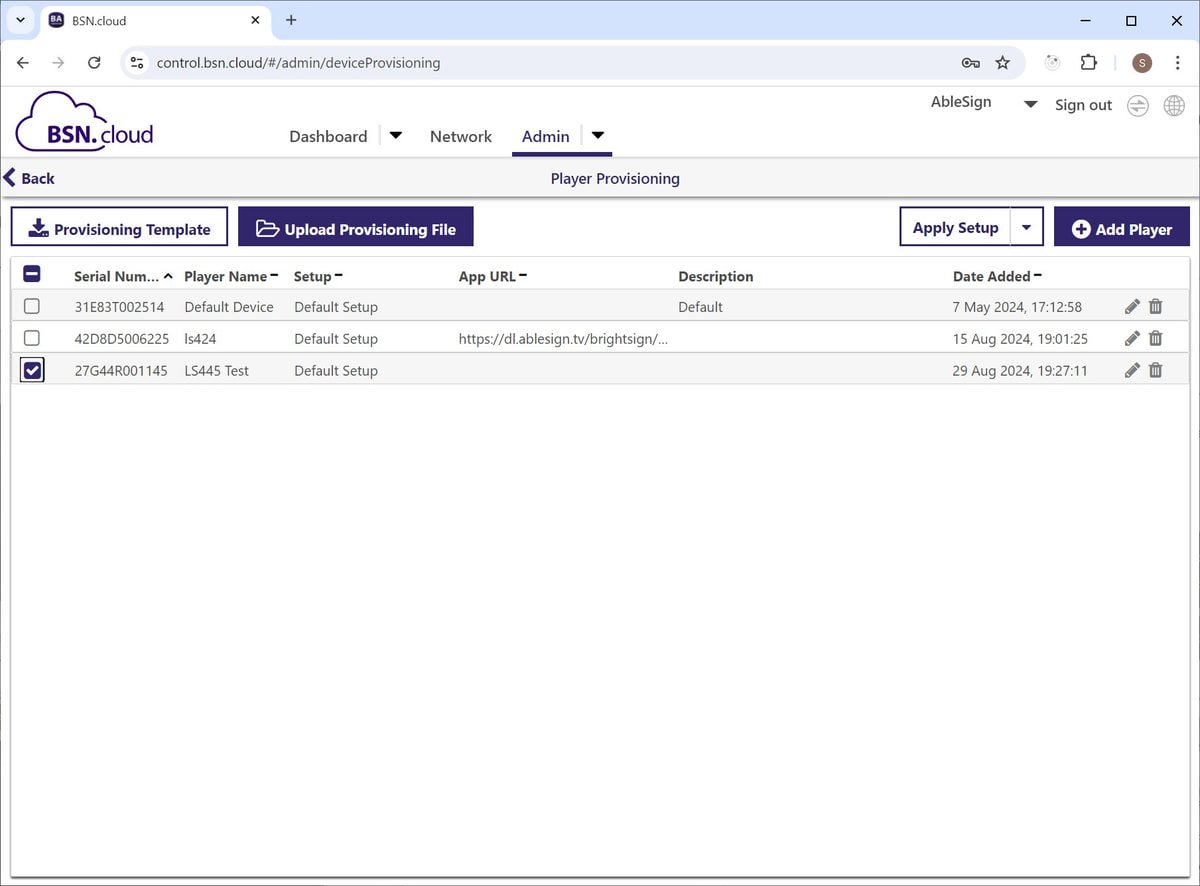Expand the AbleSign account dropdown

tap(1030, 103)
